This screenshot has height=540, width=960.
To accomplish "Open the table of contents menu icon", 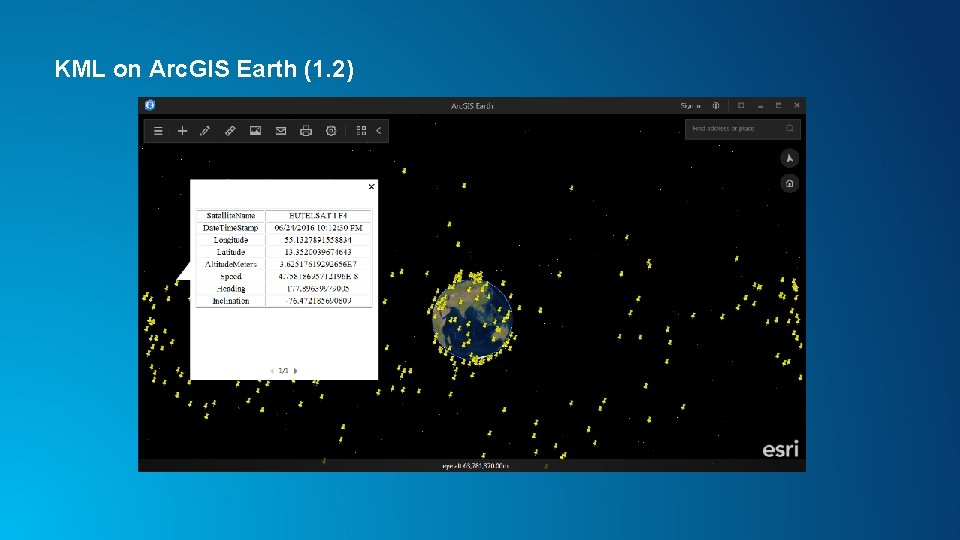I will [158, 130].
